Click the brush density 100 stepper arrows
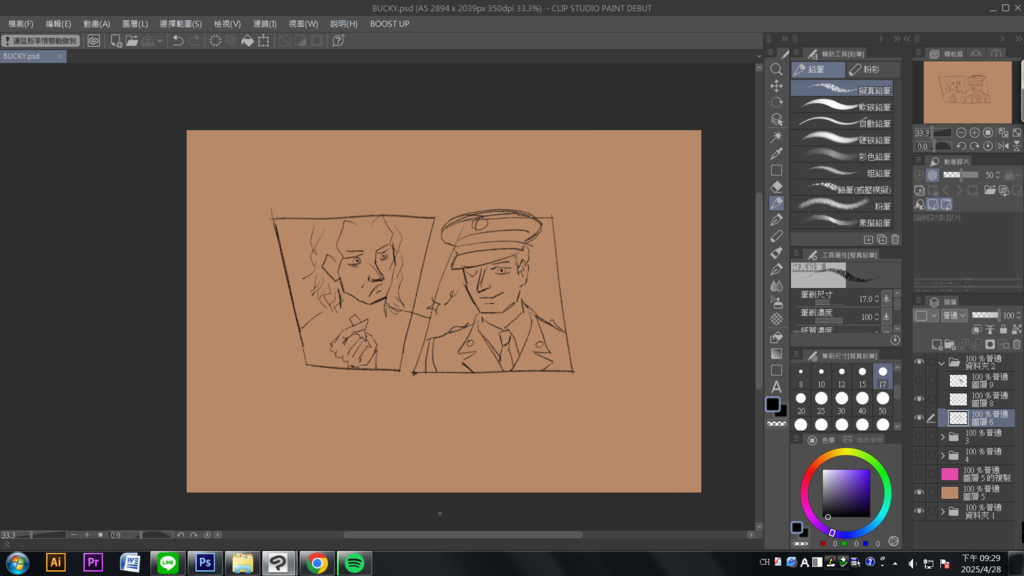The height and width of the screenshot is (576, 1024). pyautogui.click(x=876, y=317)
